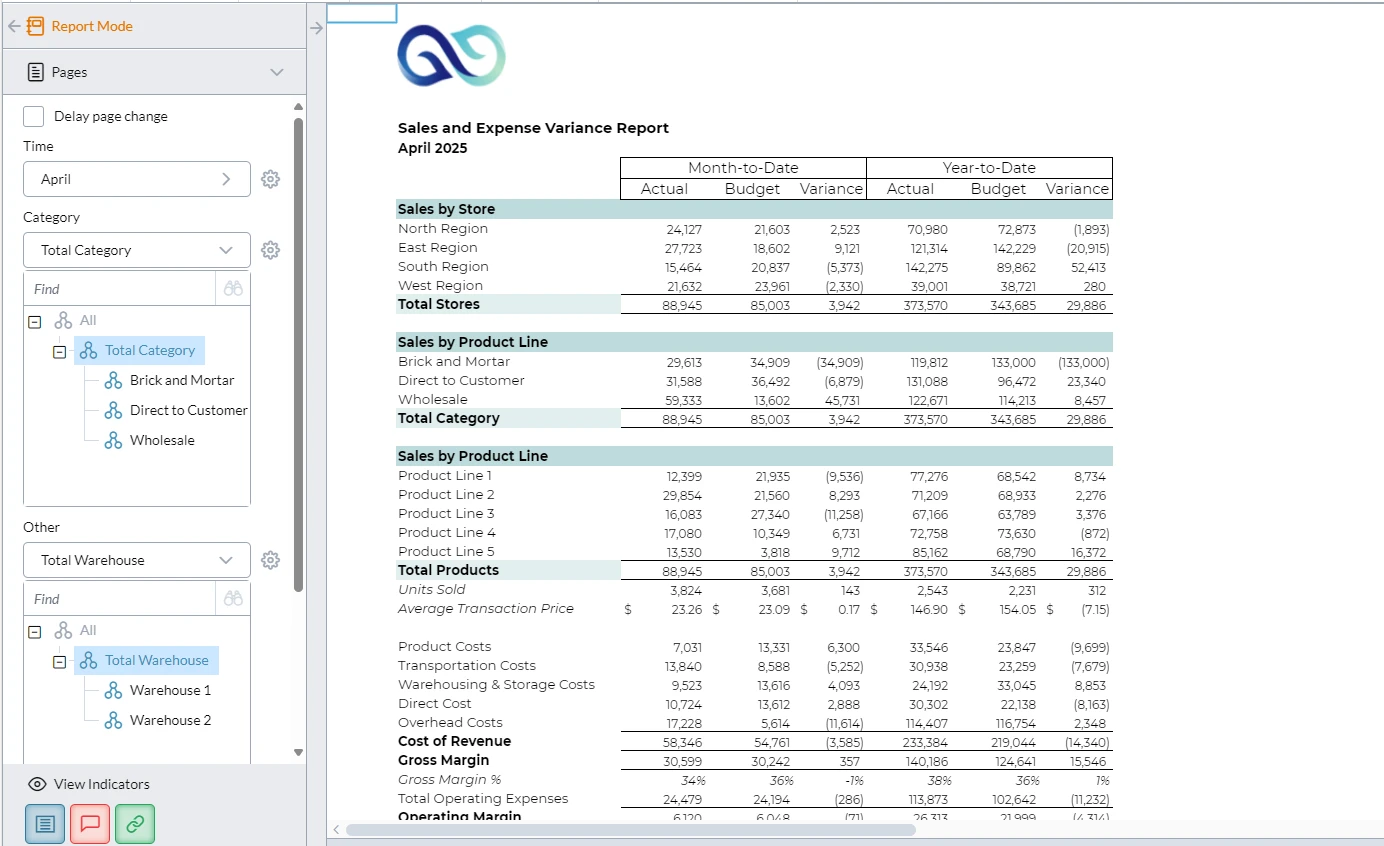Toggle the blue notes indicator button
This screenshot has width=1384, height=846.
point(44,824)
